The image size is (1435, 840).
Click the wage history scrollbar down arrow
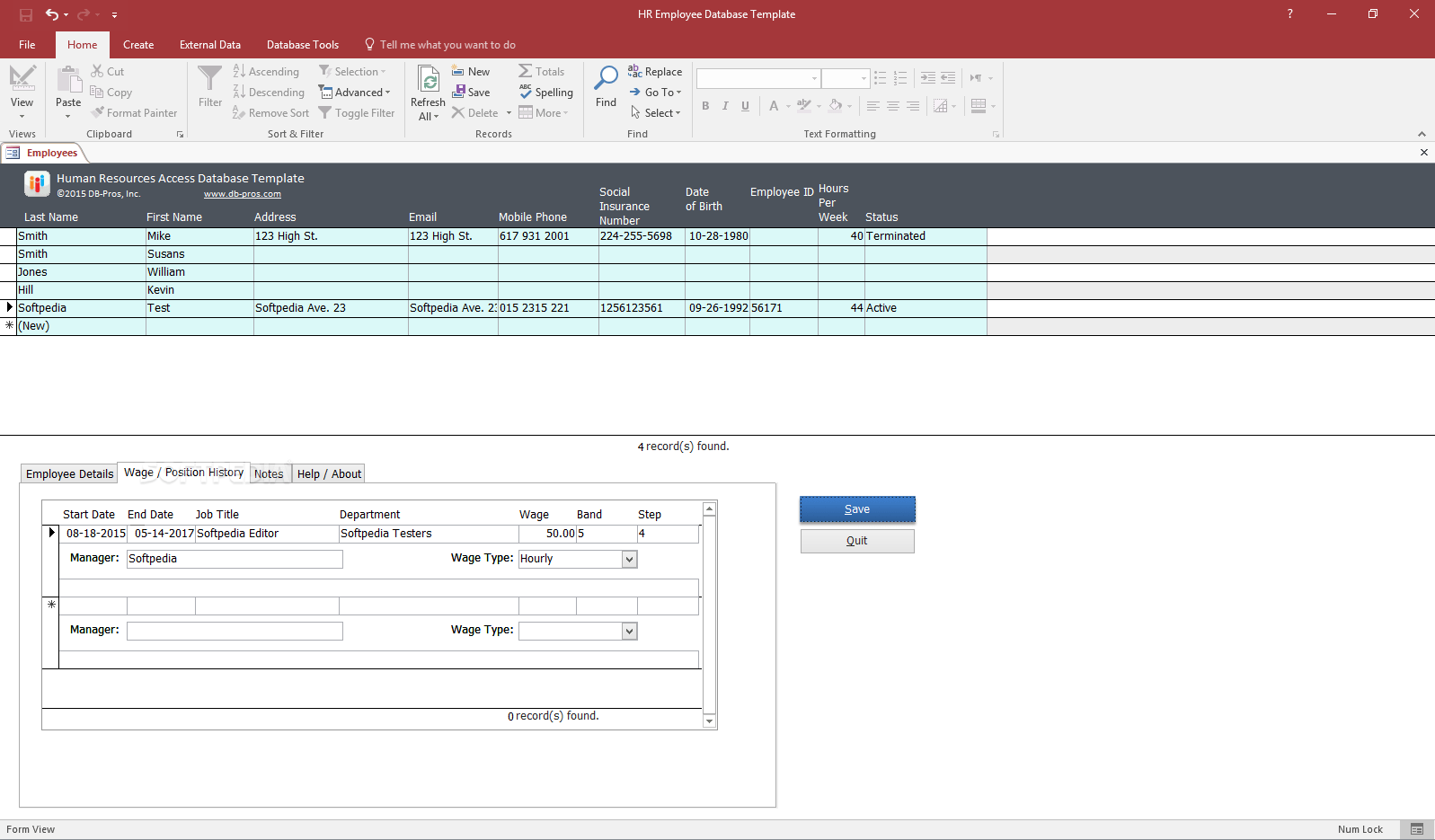(709, 721)
